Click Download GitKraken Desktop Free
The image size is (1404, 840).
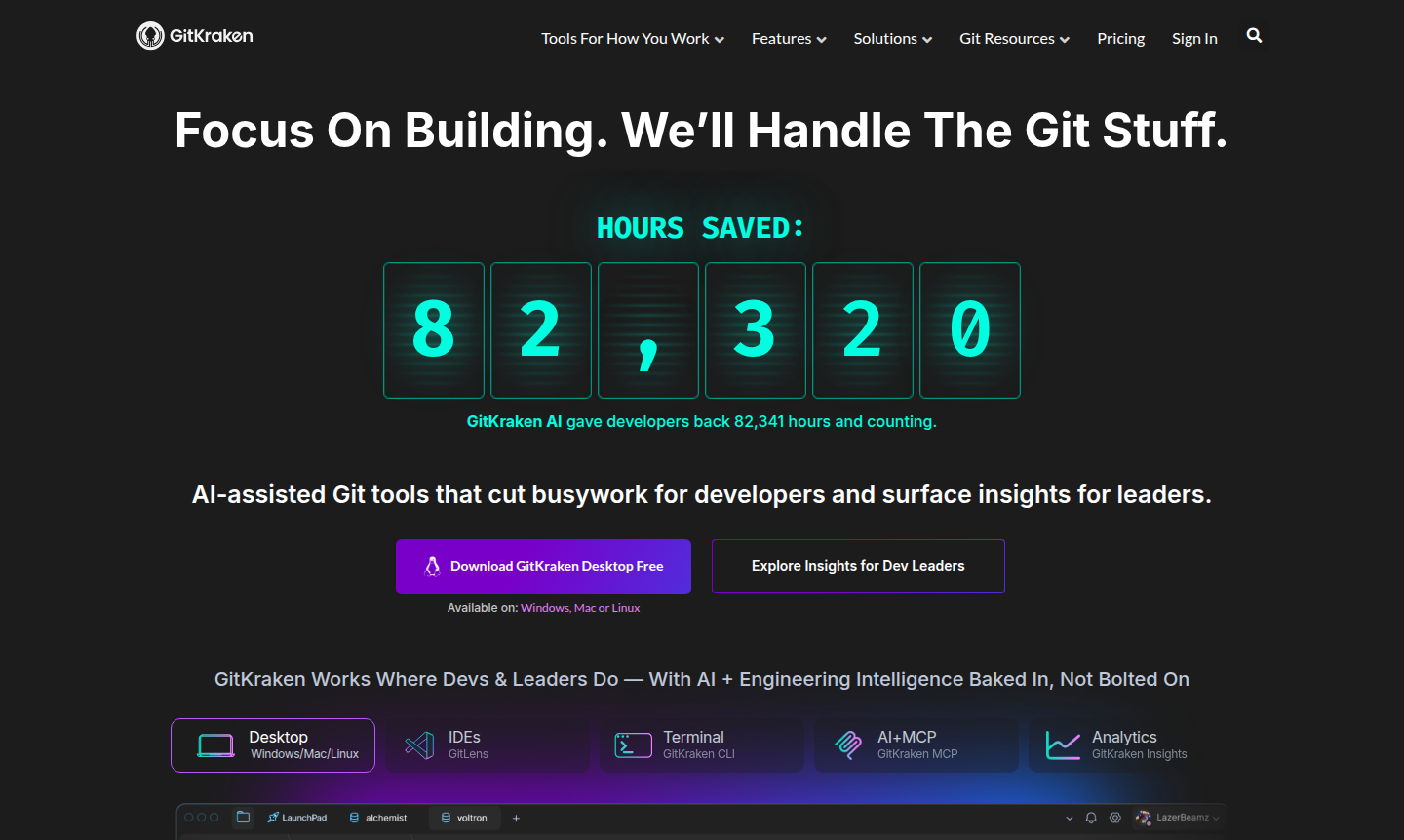click(543, 566)
